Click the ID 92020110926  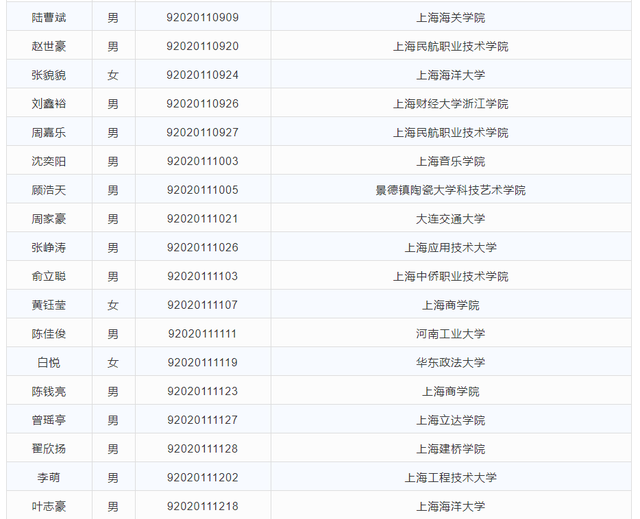pos(202,104)
